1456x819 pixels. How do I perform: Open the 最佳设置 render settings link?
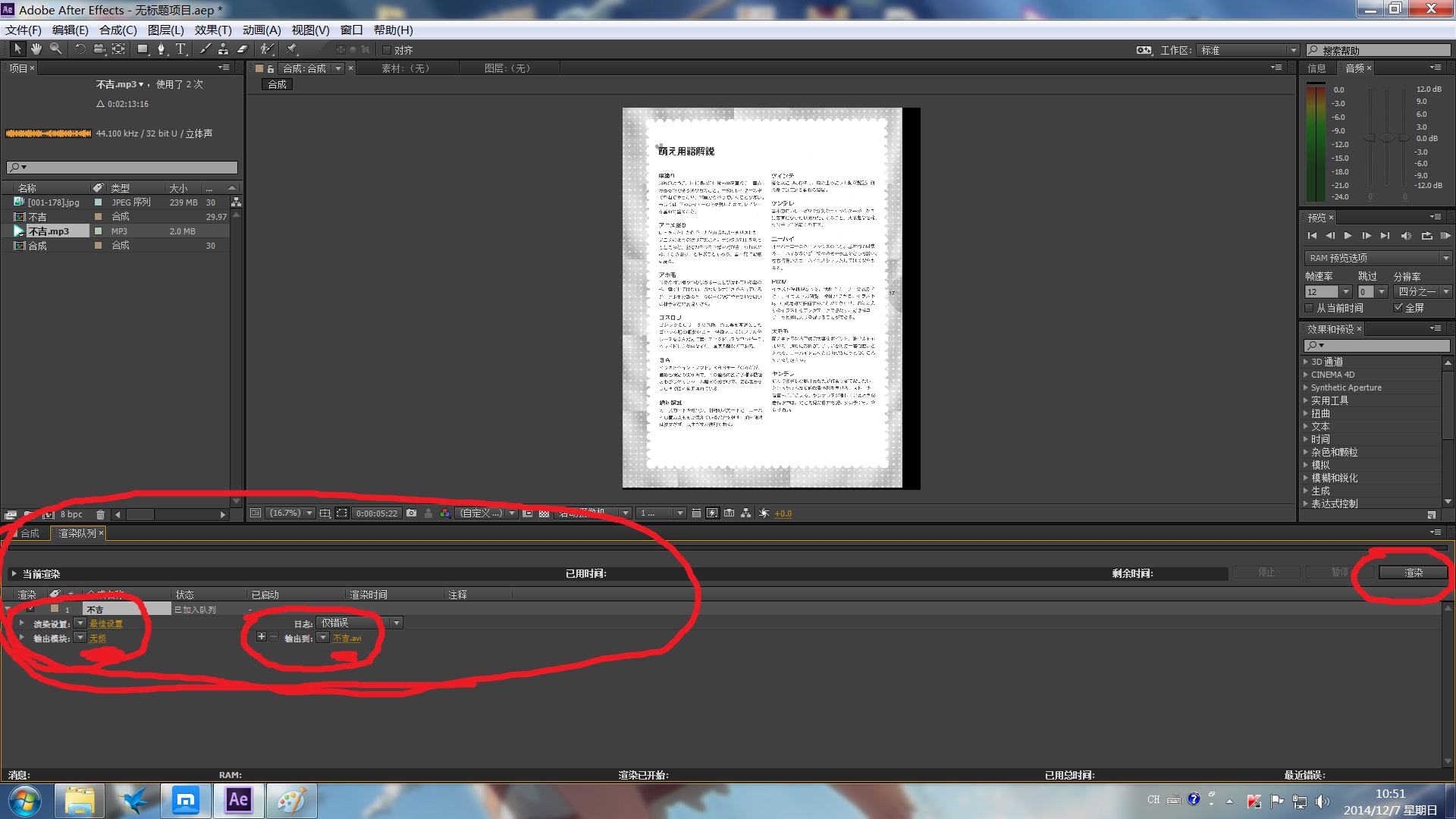click(105, 624)
